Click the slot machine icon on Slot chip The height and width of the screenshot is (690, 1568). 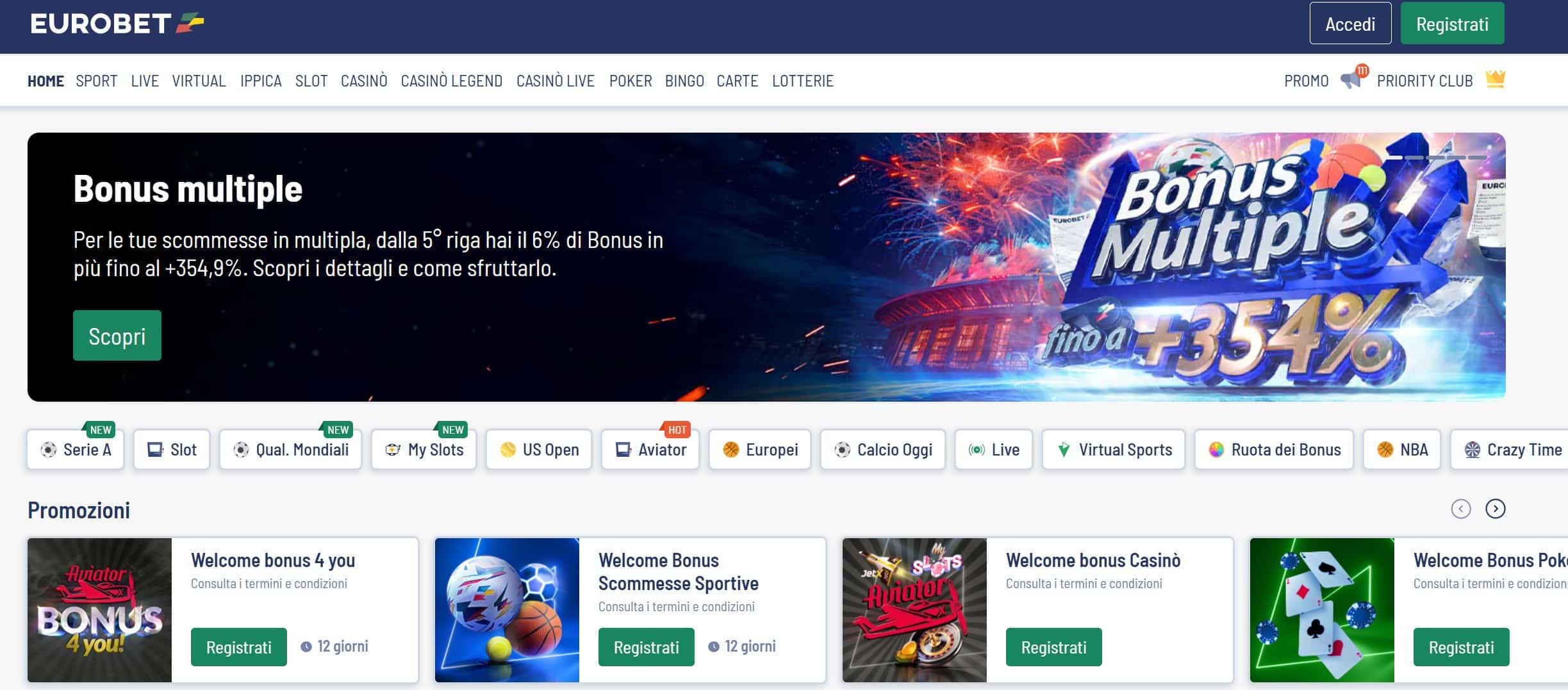click(155, 450)
